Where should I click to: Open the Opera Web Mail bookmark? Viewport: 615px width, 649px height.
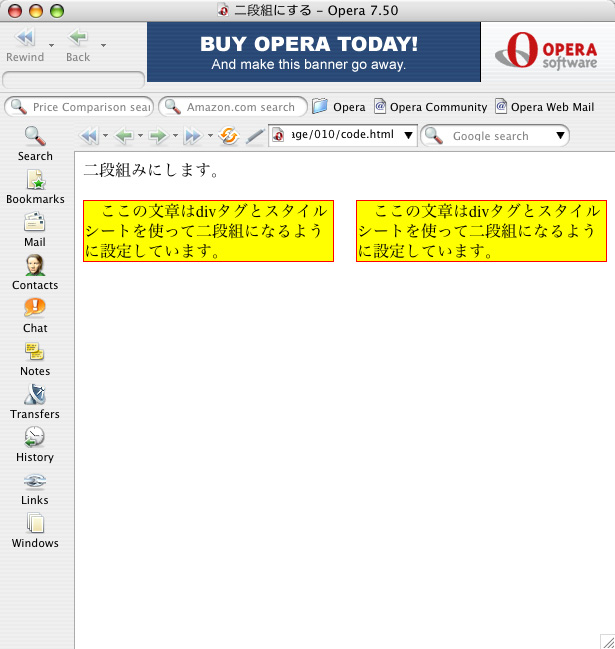545,107
